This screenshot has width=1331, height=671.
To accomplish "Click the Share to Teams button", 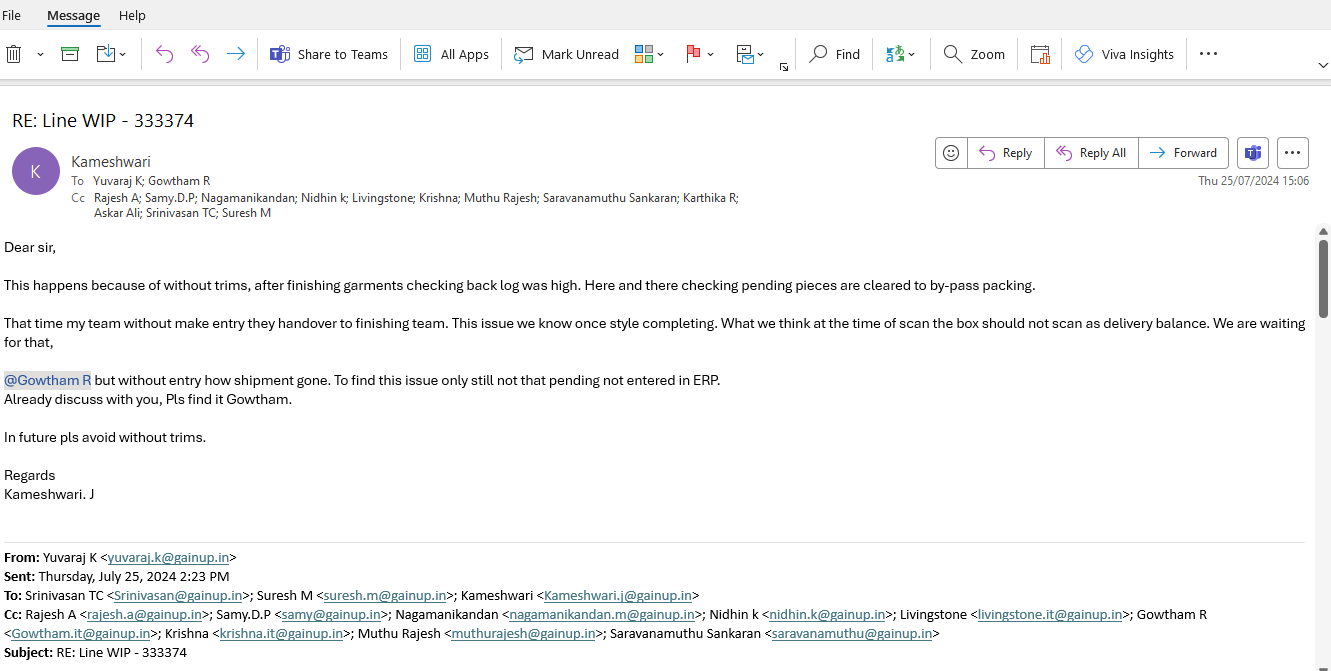I will (x=329, y=54).
